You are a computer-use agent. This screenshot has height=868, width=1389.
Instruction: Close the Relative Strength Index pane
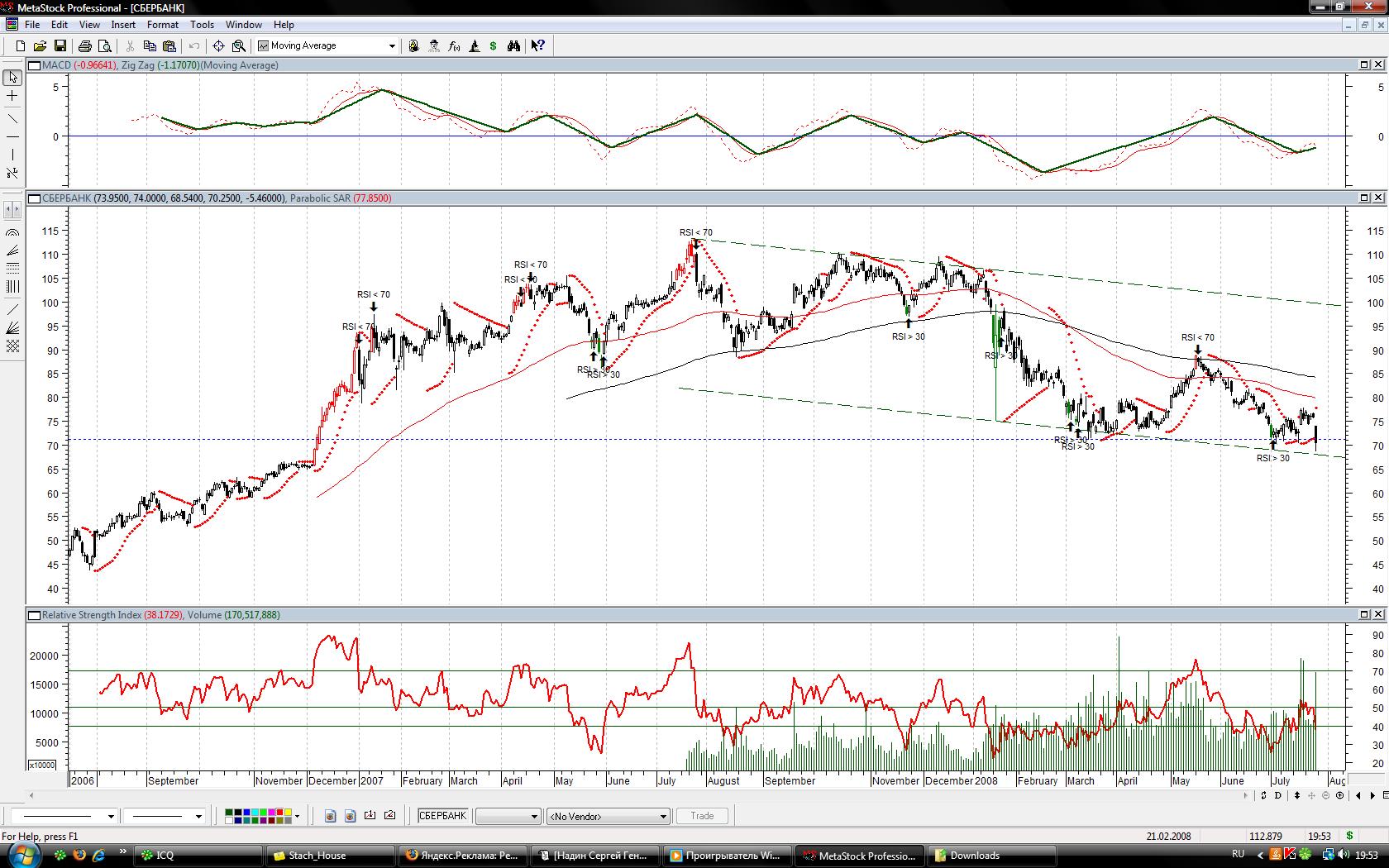(x=1378, y=614)
